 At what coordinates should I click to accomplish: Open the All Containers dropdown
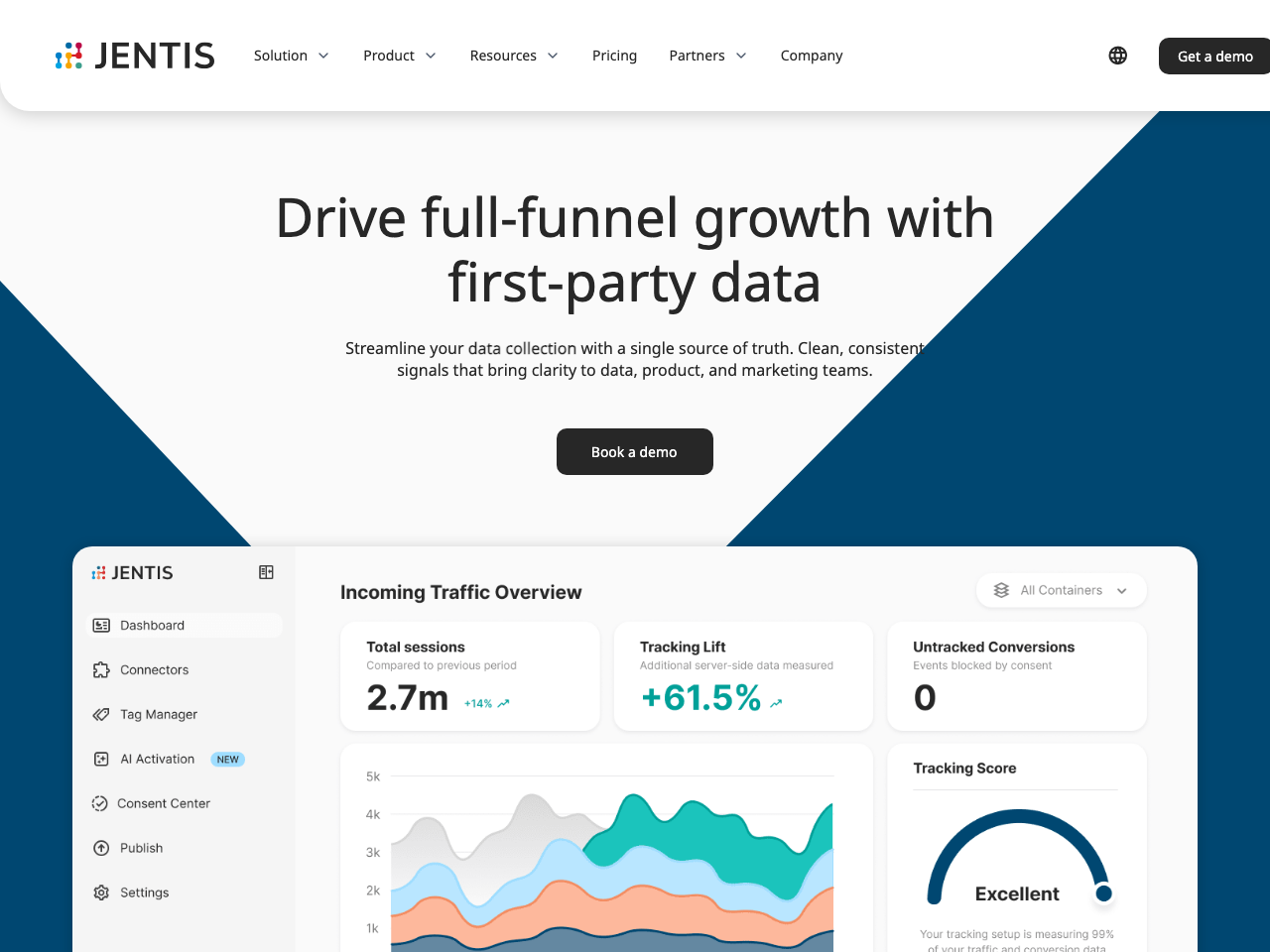click(1062, 590)
